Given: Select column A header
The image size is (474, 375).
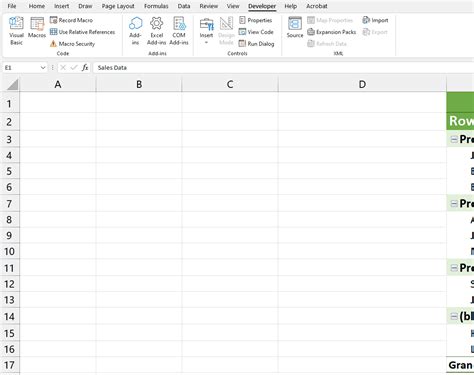Looking at the screenshot, I should click(x=58, y=84).
